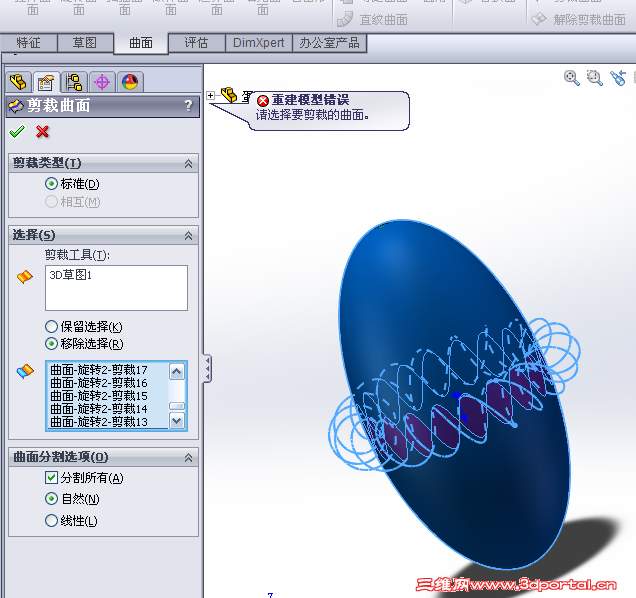The image size is (636, 598).
Task: Collapse the 剪裁类型(T) section
Action: [188, 163]
